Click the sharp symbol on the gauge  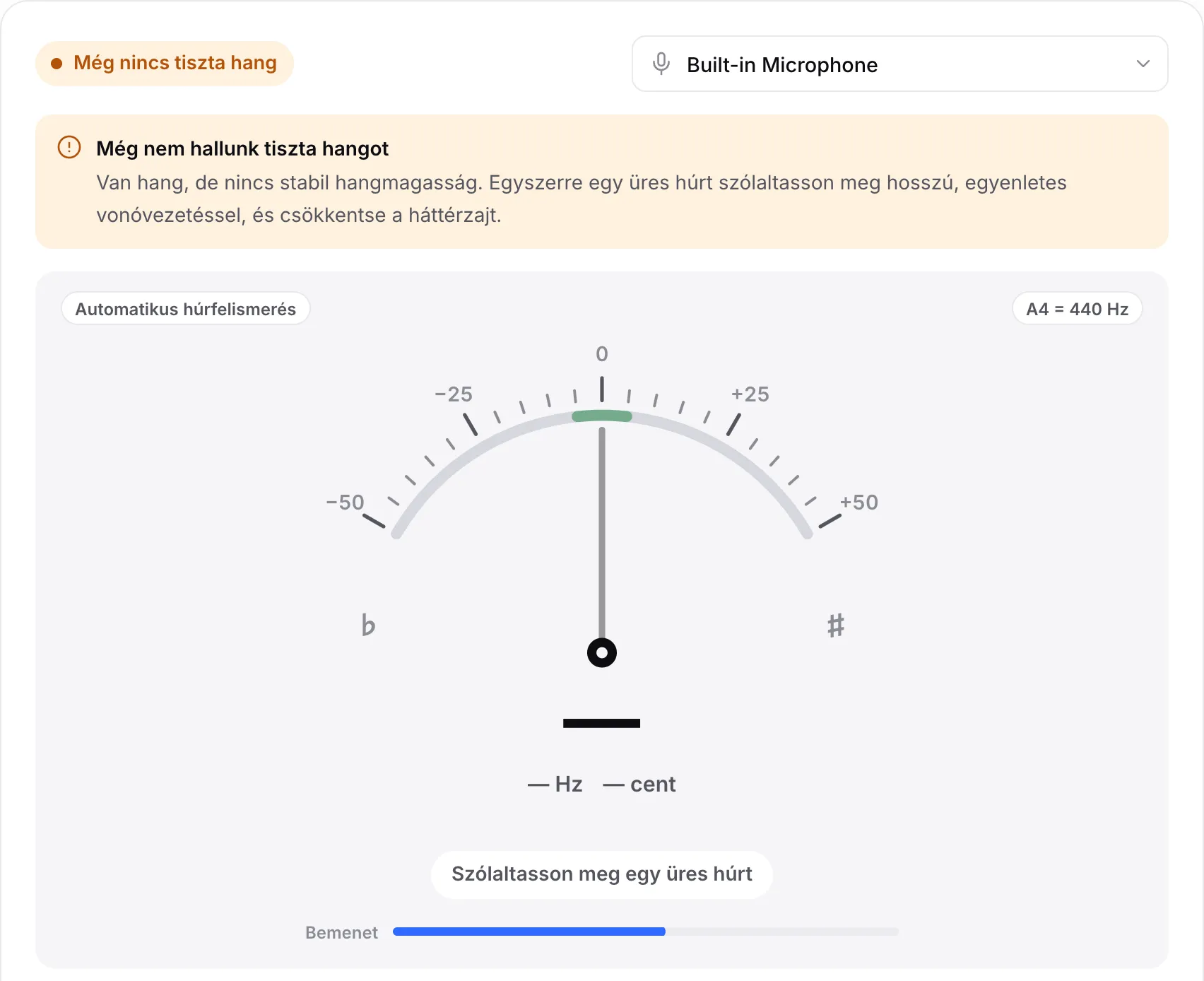coord(836,625)
